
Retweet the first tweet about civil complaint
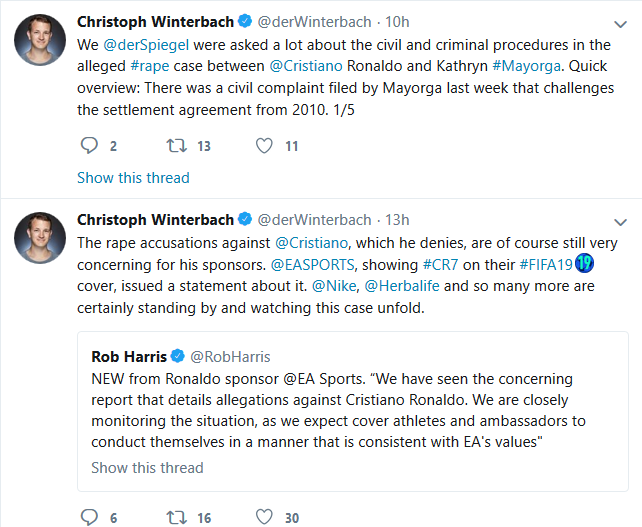click(x=175, y=146)
